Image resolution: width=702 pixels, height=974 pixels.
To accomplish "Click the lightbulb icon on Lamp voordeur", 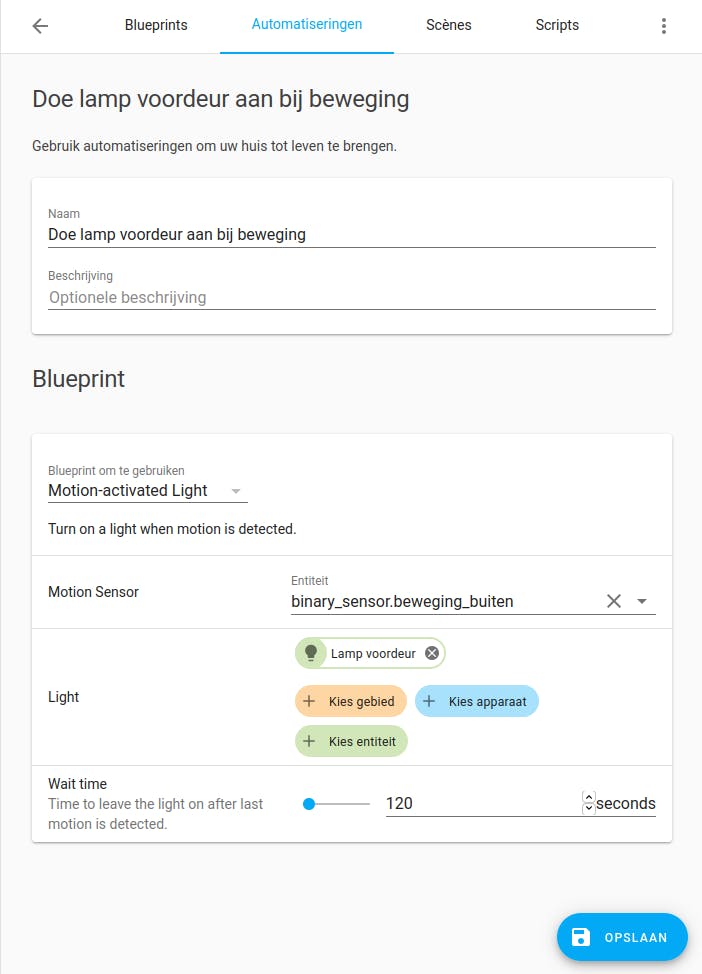I will pyautogui.click(x=311, y=653).
